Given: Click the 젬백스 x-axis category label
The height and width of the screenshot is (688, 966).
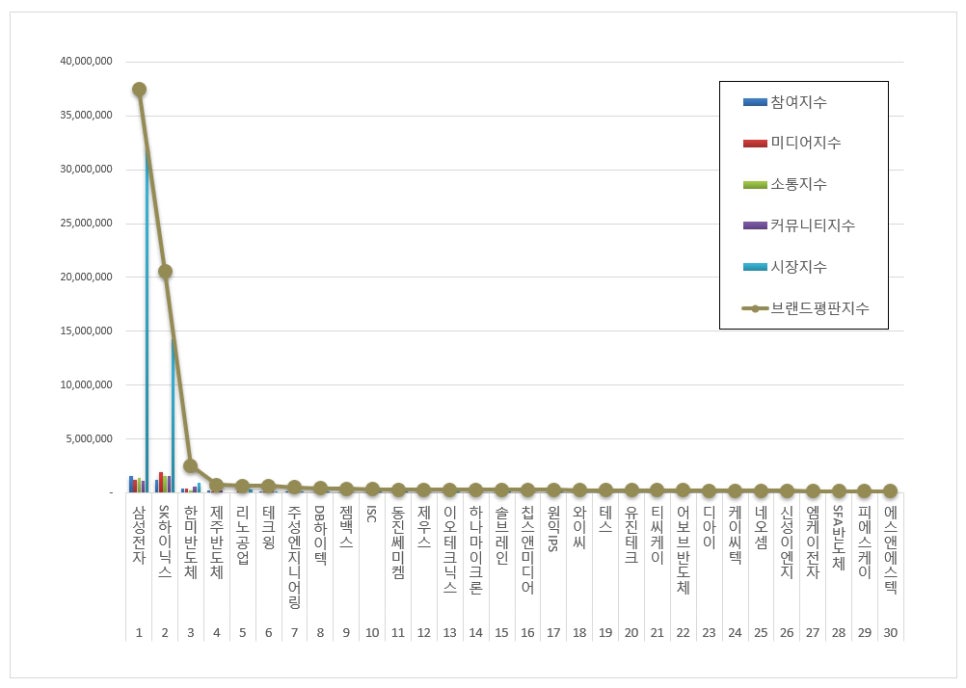Looking at the screenshot, I should tap(346, 528).
